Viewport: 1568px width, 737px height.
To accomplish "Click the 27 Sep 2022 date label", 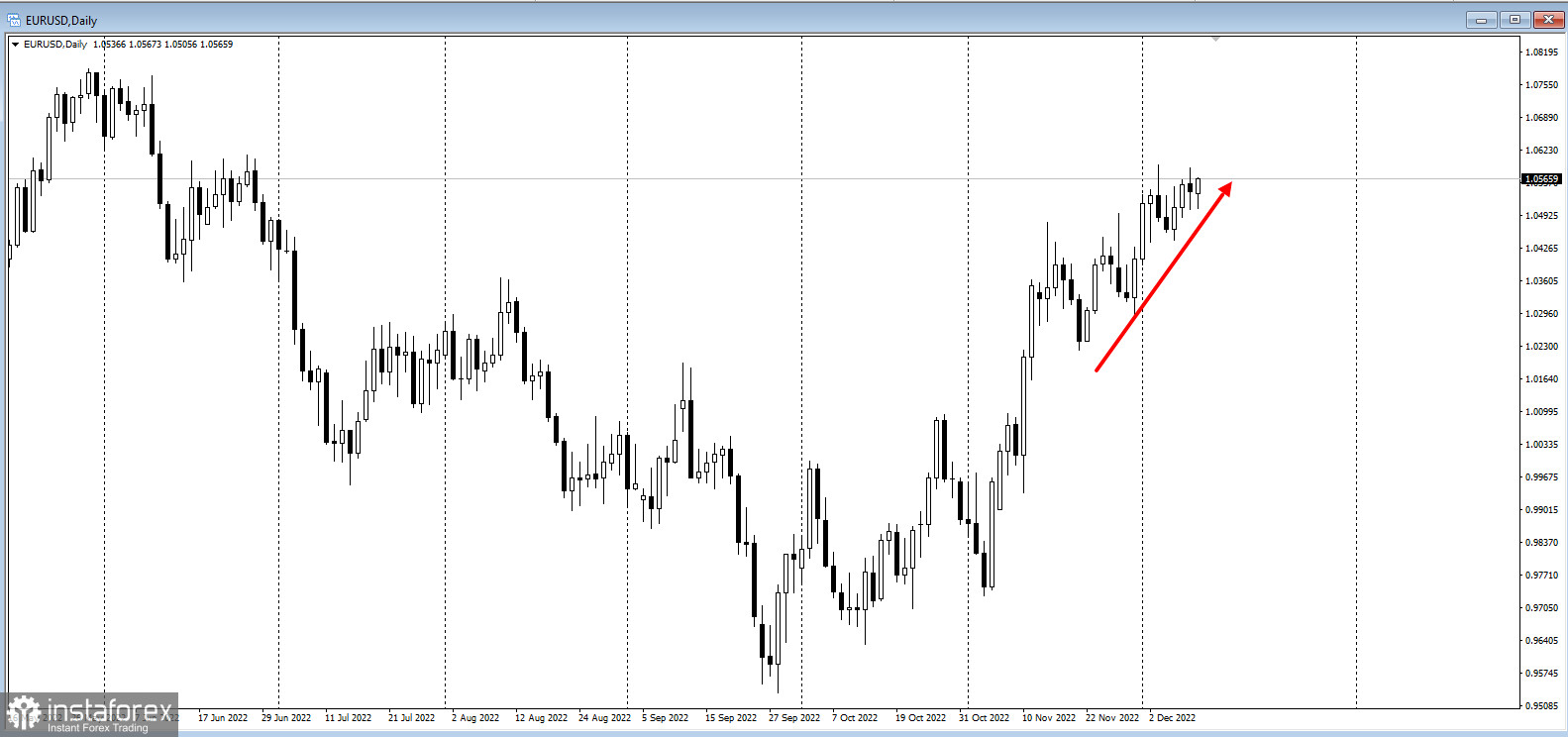I will (x=794, y=718).
